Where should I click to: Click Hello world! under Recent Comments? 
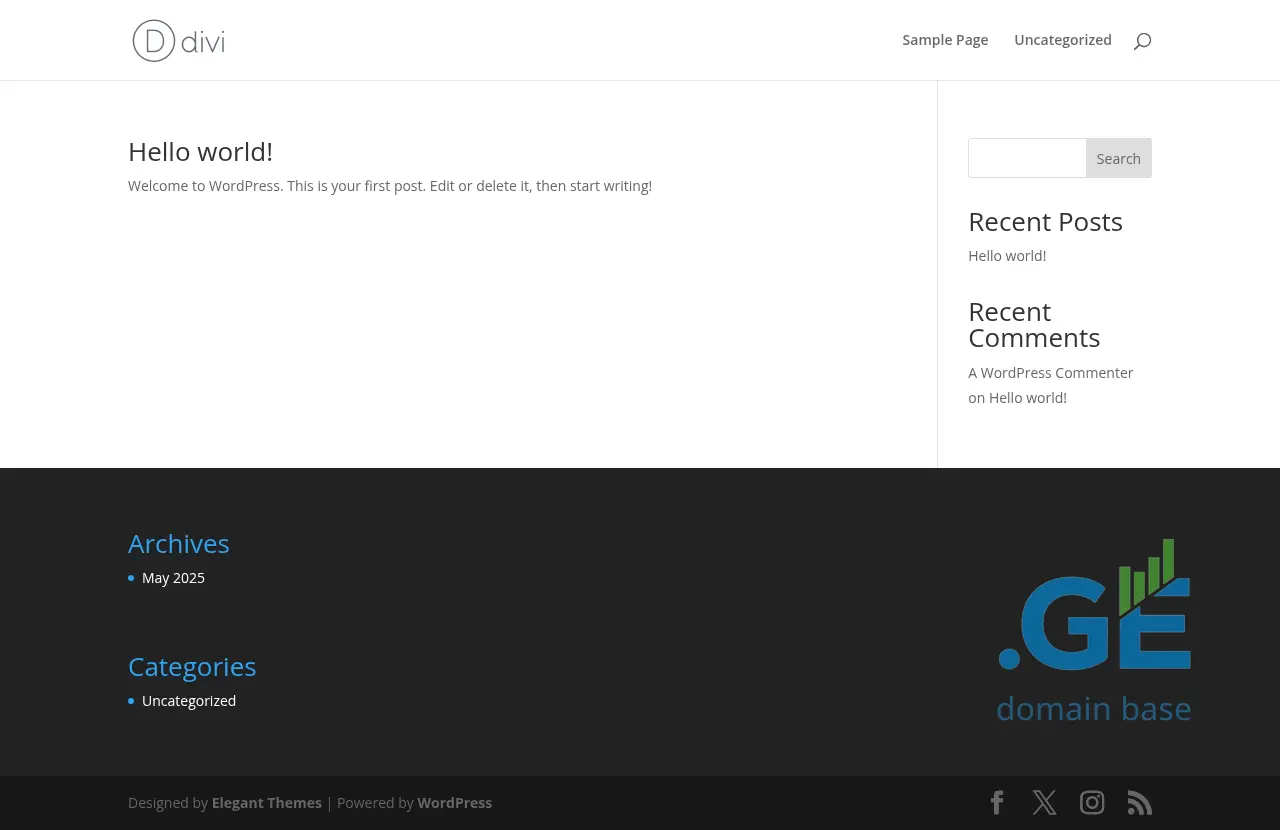1027,398
